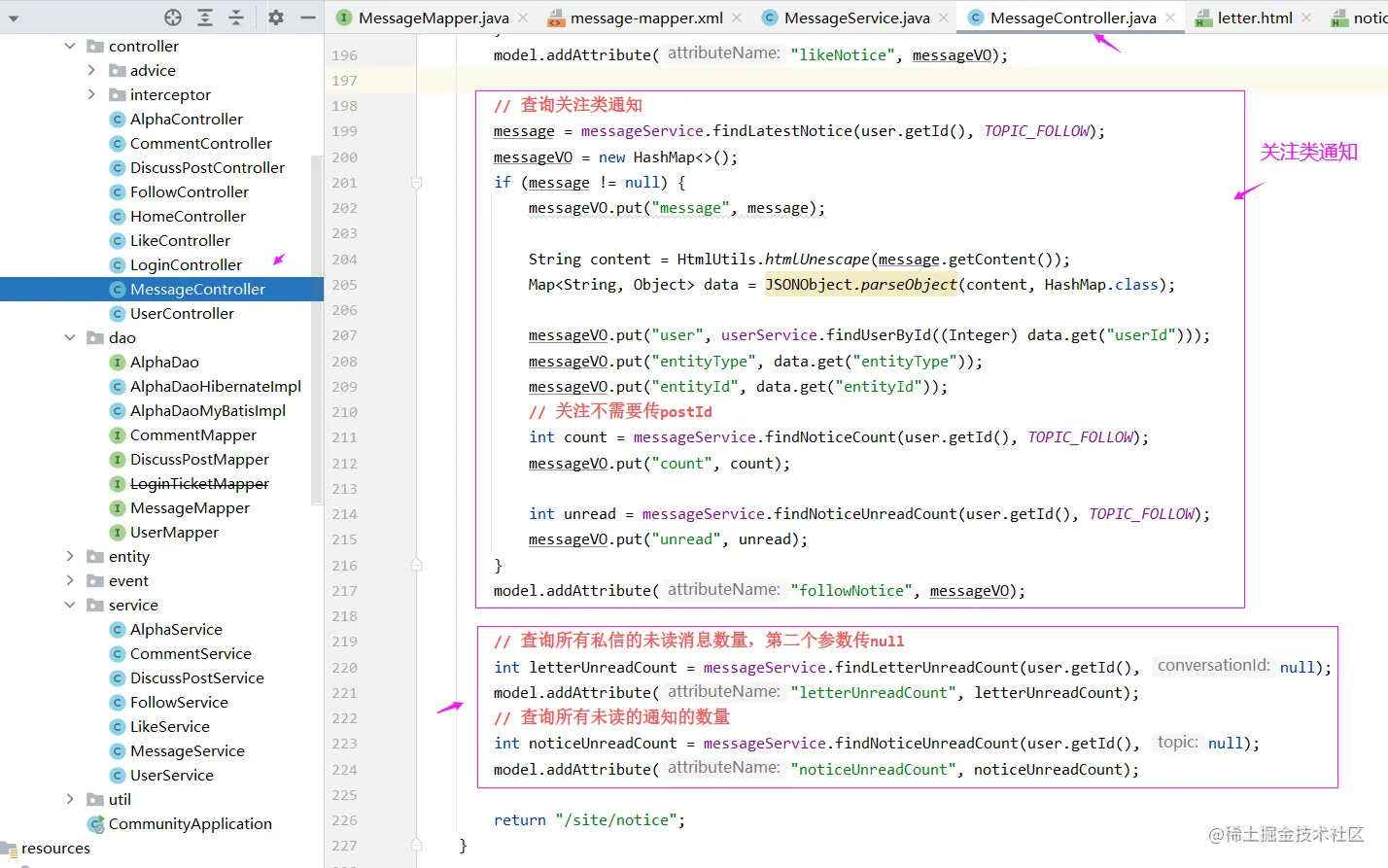Click AlphaDao interface icon

coord(118,362)
